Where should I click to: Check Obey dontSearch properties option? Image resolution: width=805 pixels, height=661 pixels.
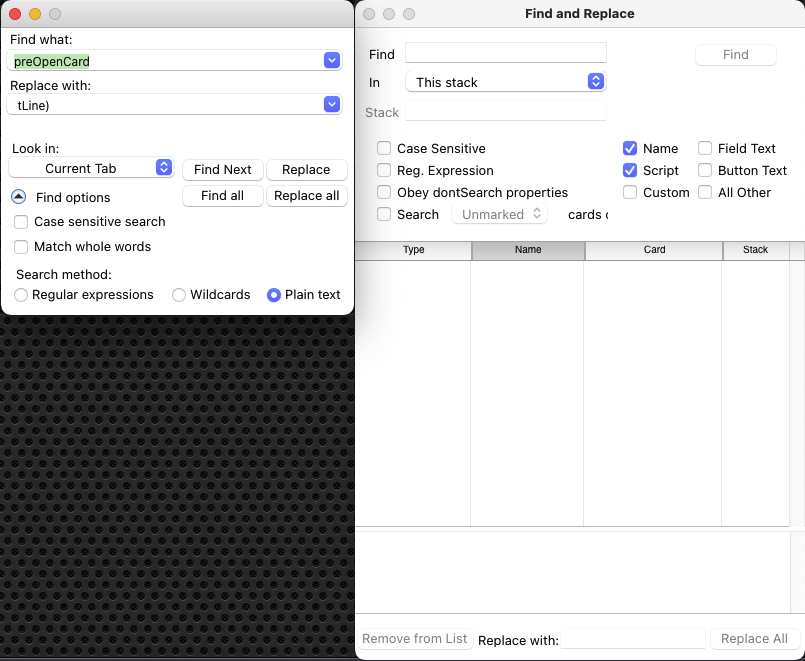pos(384,192)
